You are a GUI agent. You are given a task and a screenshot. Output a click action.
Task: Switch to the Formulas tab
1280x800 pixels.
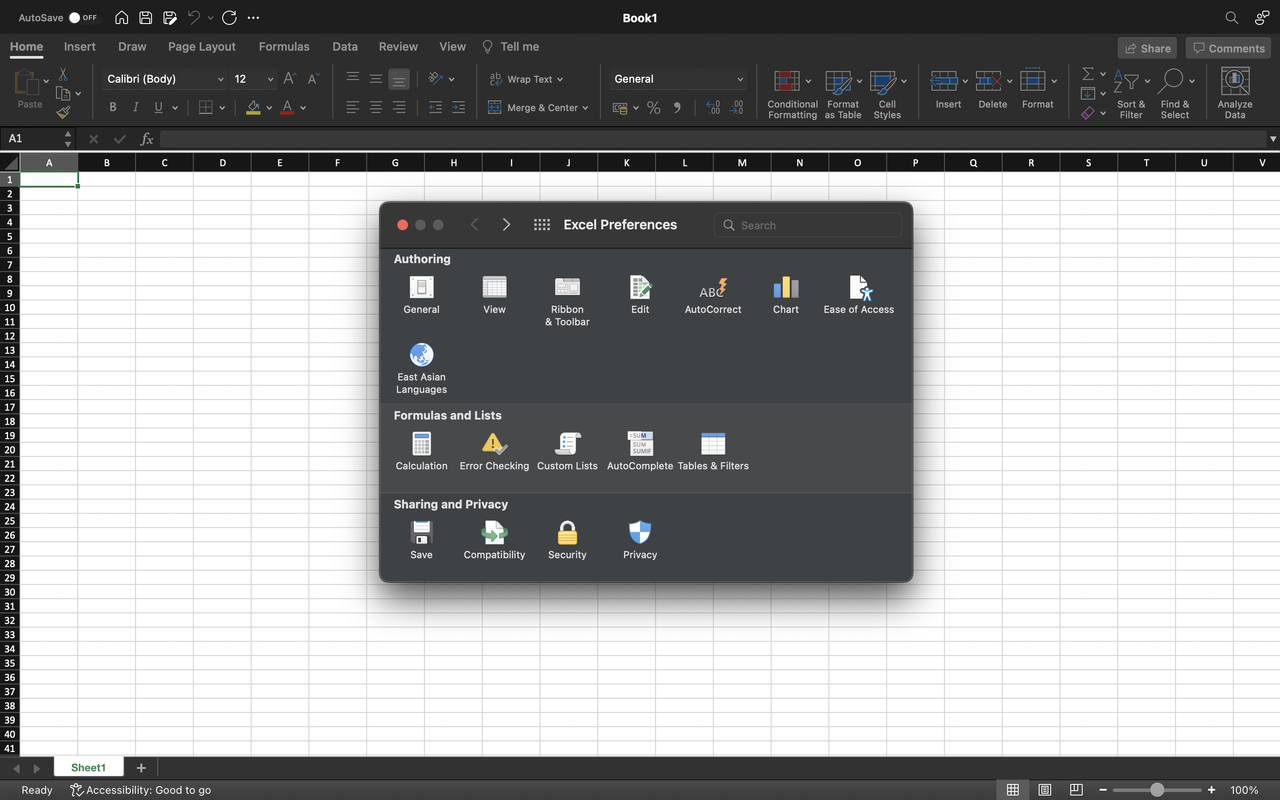point(284,46)
